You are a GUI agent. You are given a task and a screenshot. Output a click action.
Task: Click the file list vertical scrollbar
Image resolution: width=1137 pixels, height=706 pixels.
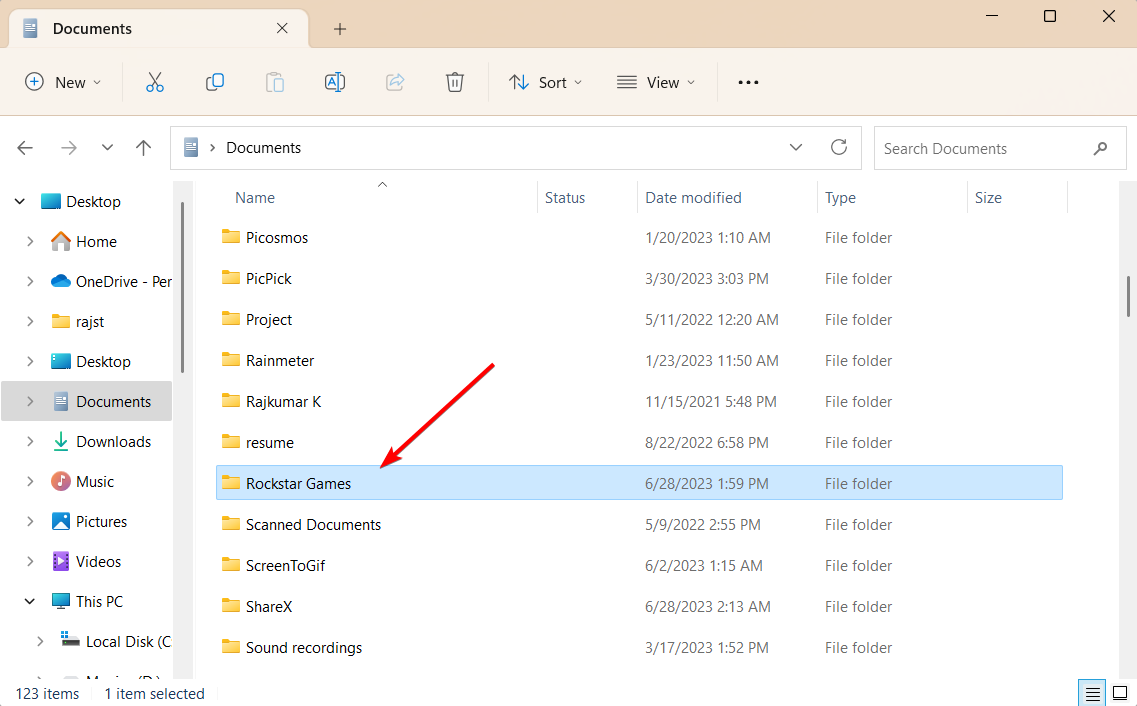1128,296
